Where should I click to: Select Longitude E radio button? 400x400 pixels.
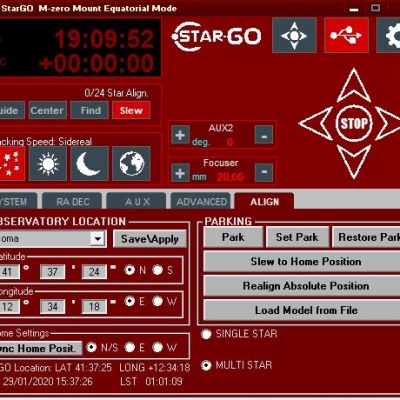pyautogui.click(x=129, y=301)
